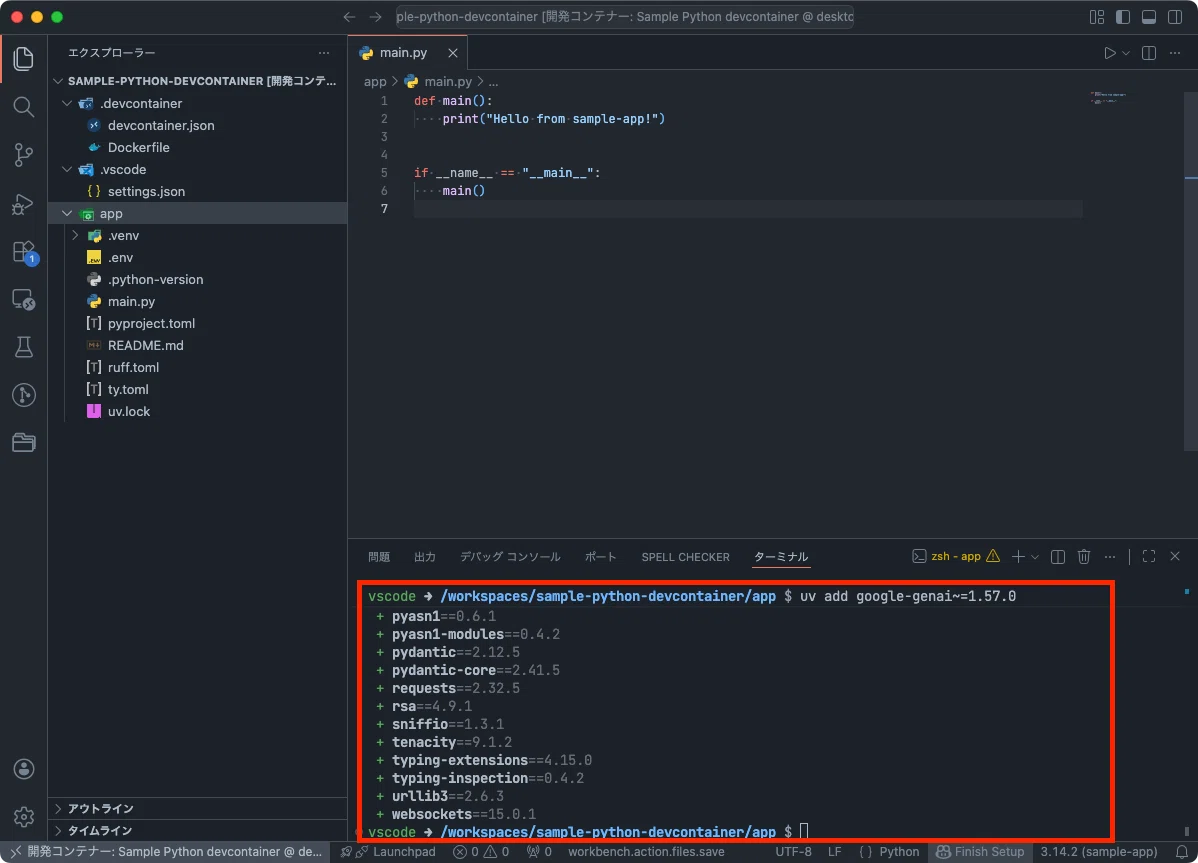Switch to the SPELL CHECKER tab
This screenshot has width=1198, height=863.
[x=685, y=557]
